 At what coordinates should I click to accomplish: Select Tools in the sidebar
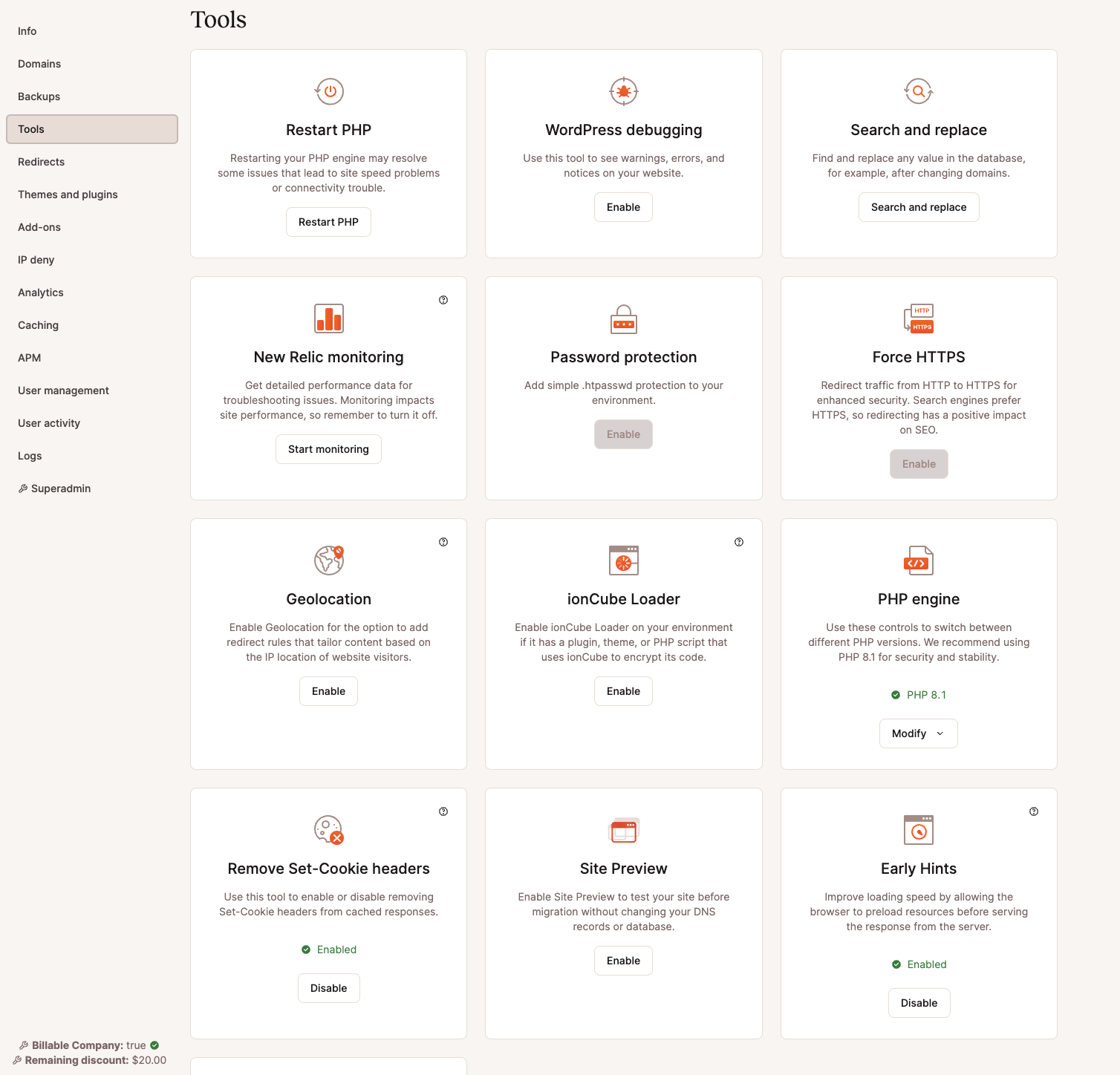click(92, 129)
